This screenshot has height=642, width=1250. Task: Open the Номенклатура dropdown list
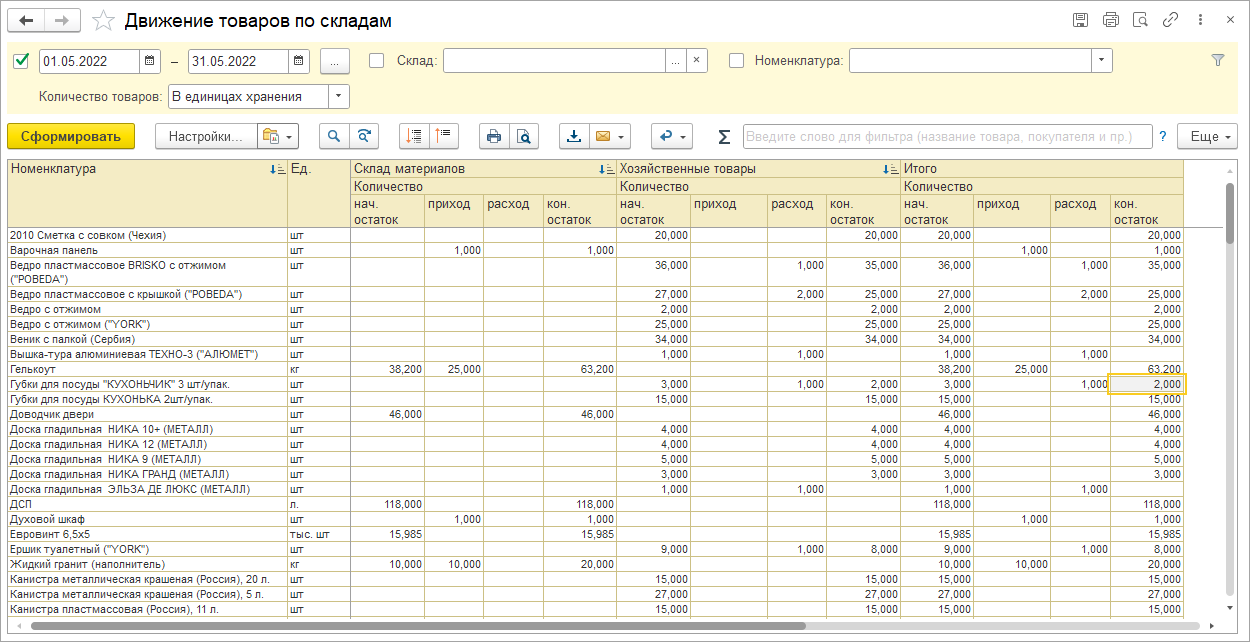pyautogui.click(x=1101, y=61)
